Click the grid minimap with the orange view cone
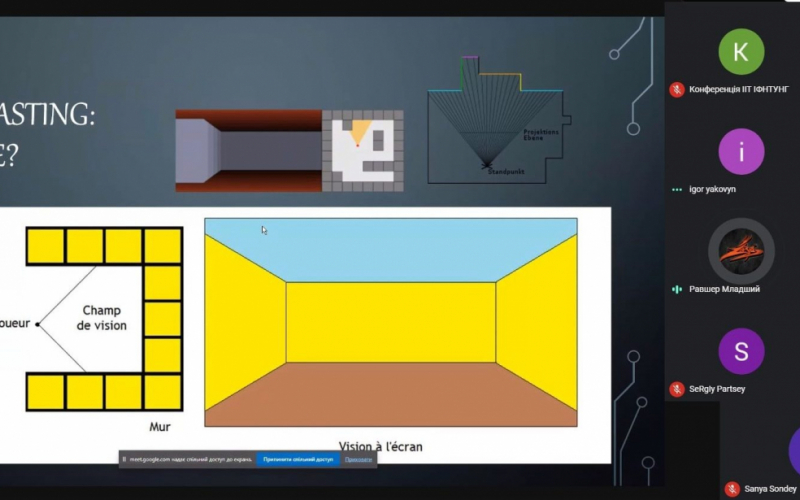This screenshot has height=500, width=800. 363,151
